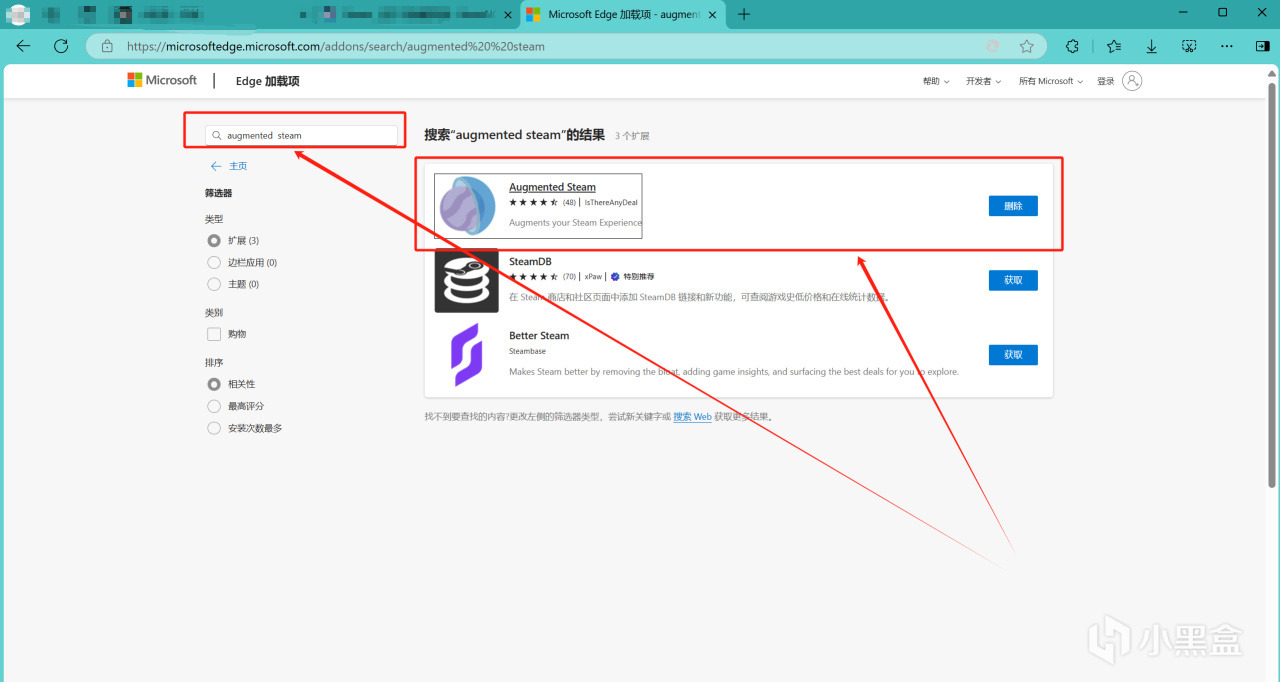This screenshot has height=682, width=1280.
Task: Close the blurred second tab
Action: click(x=507, y=14)
